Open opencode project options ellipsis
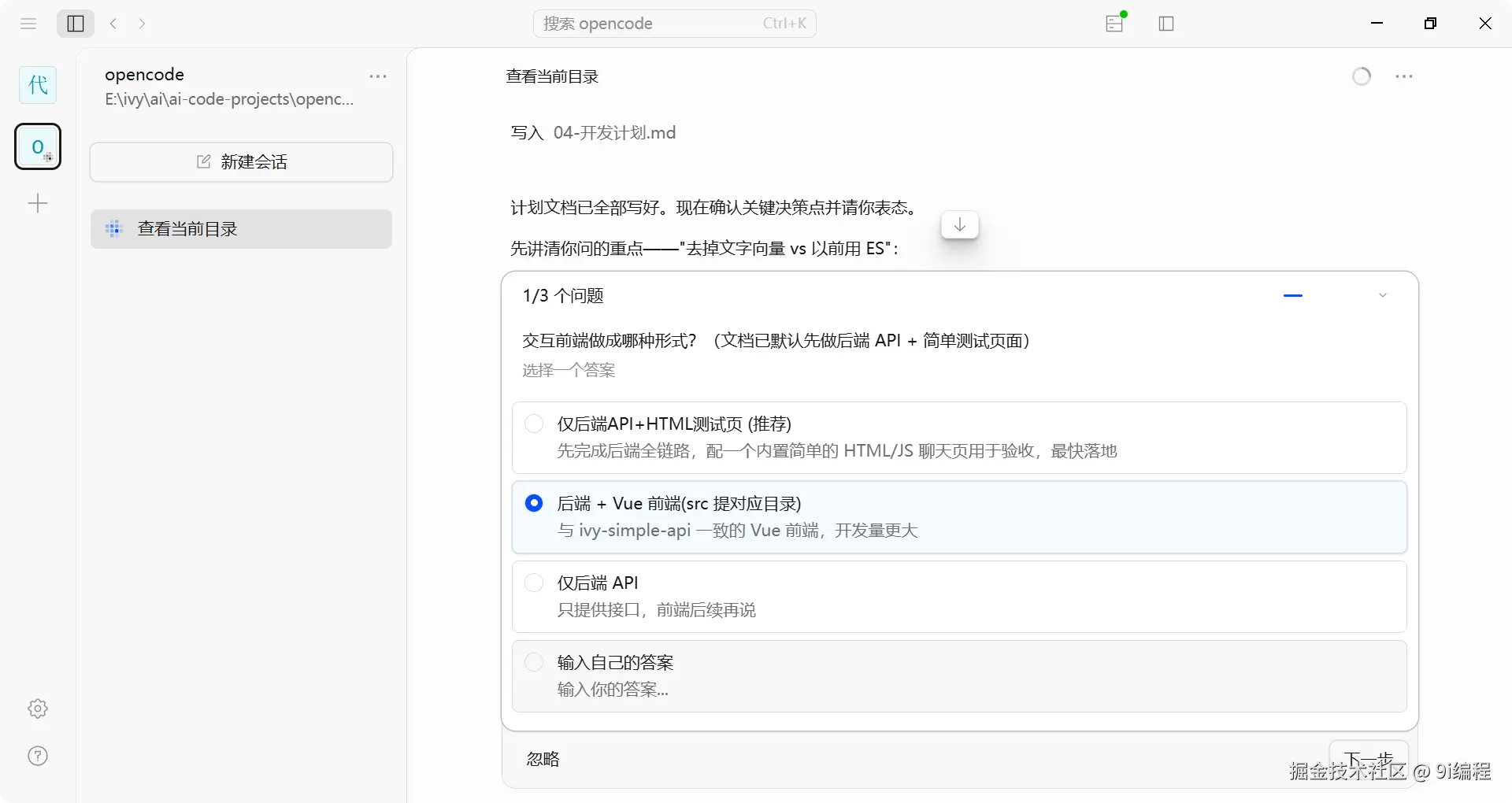Viewport: 1512px width, 803px height. click(378, 76)
